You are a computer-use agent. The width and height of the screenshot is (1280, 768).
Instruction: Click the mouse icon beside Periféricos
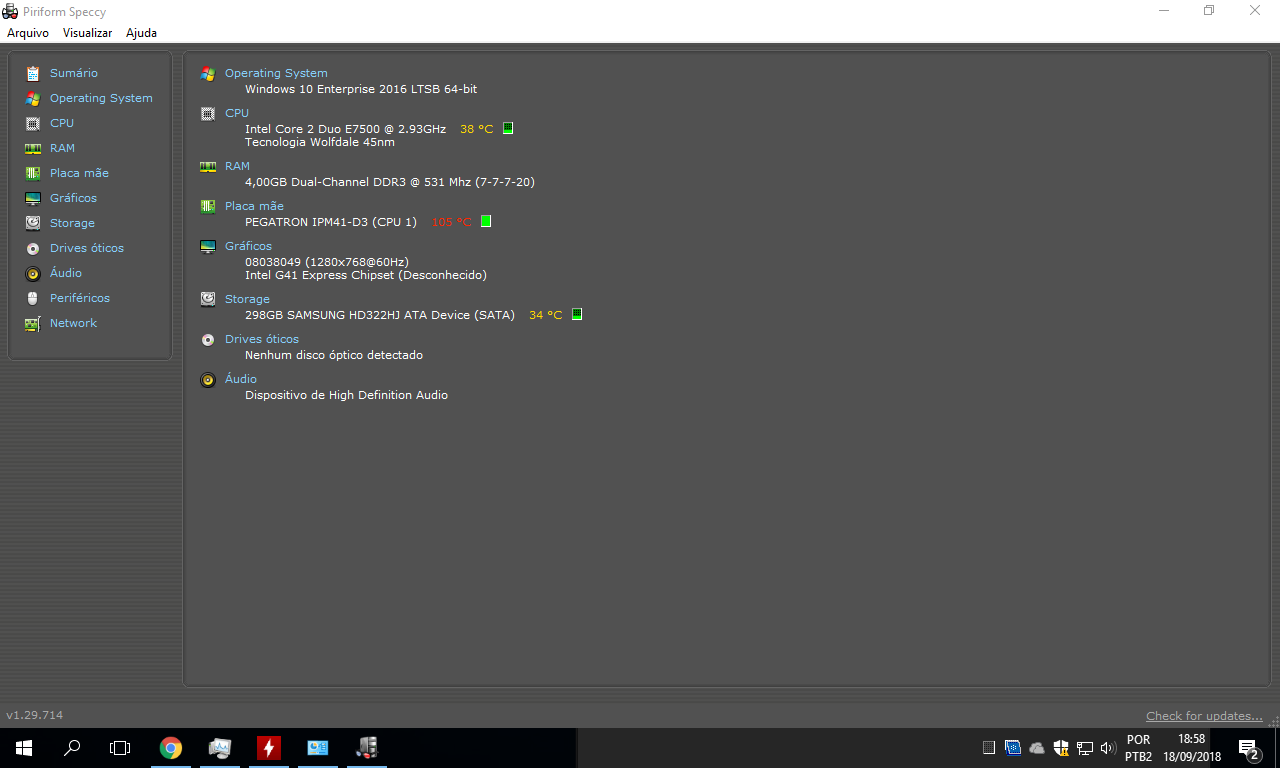(x=33, y=298)
